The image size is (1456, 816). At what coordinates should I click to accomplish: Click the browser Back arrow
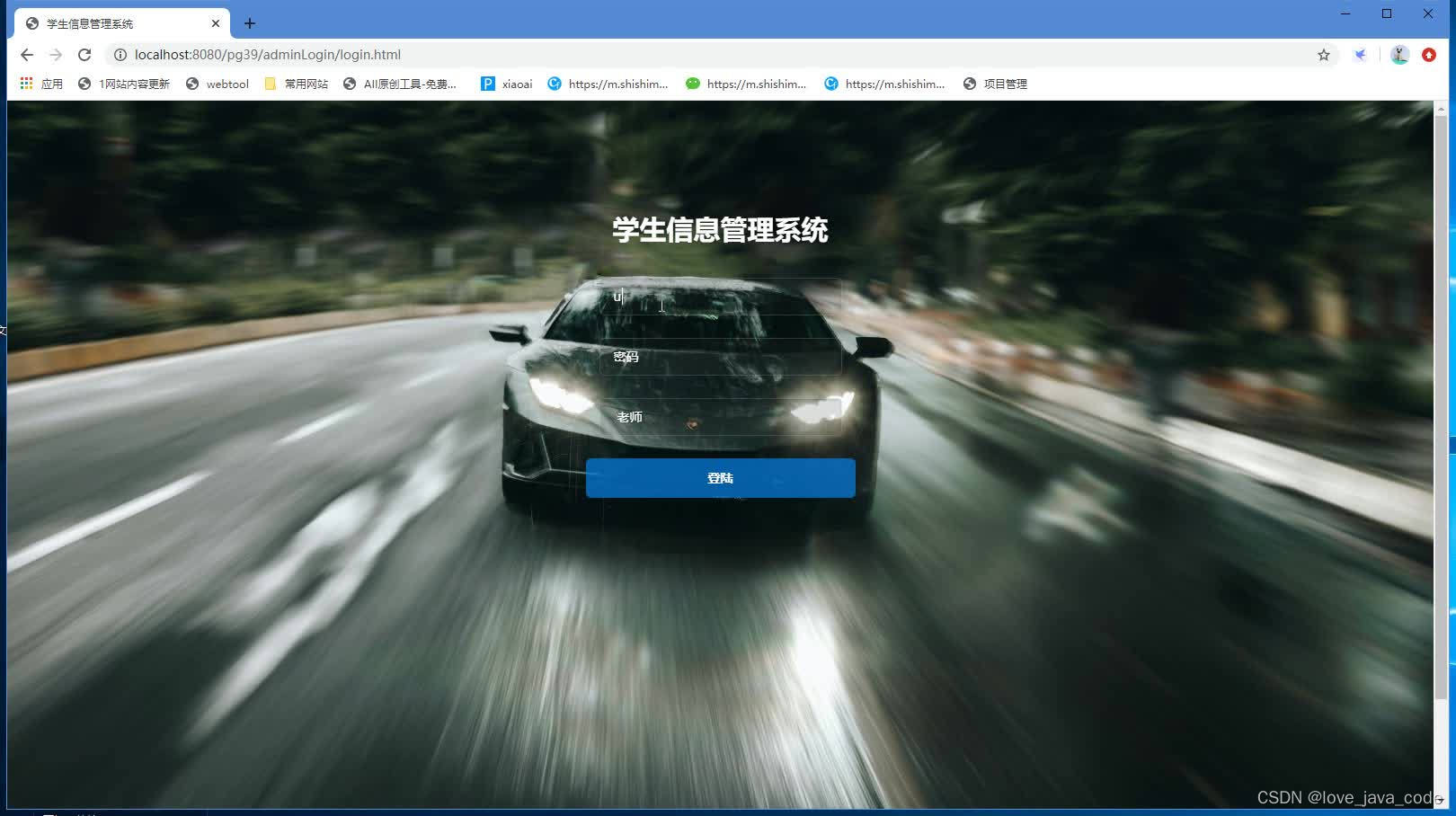click(x=27, y=55)
